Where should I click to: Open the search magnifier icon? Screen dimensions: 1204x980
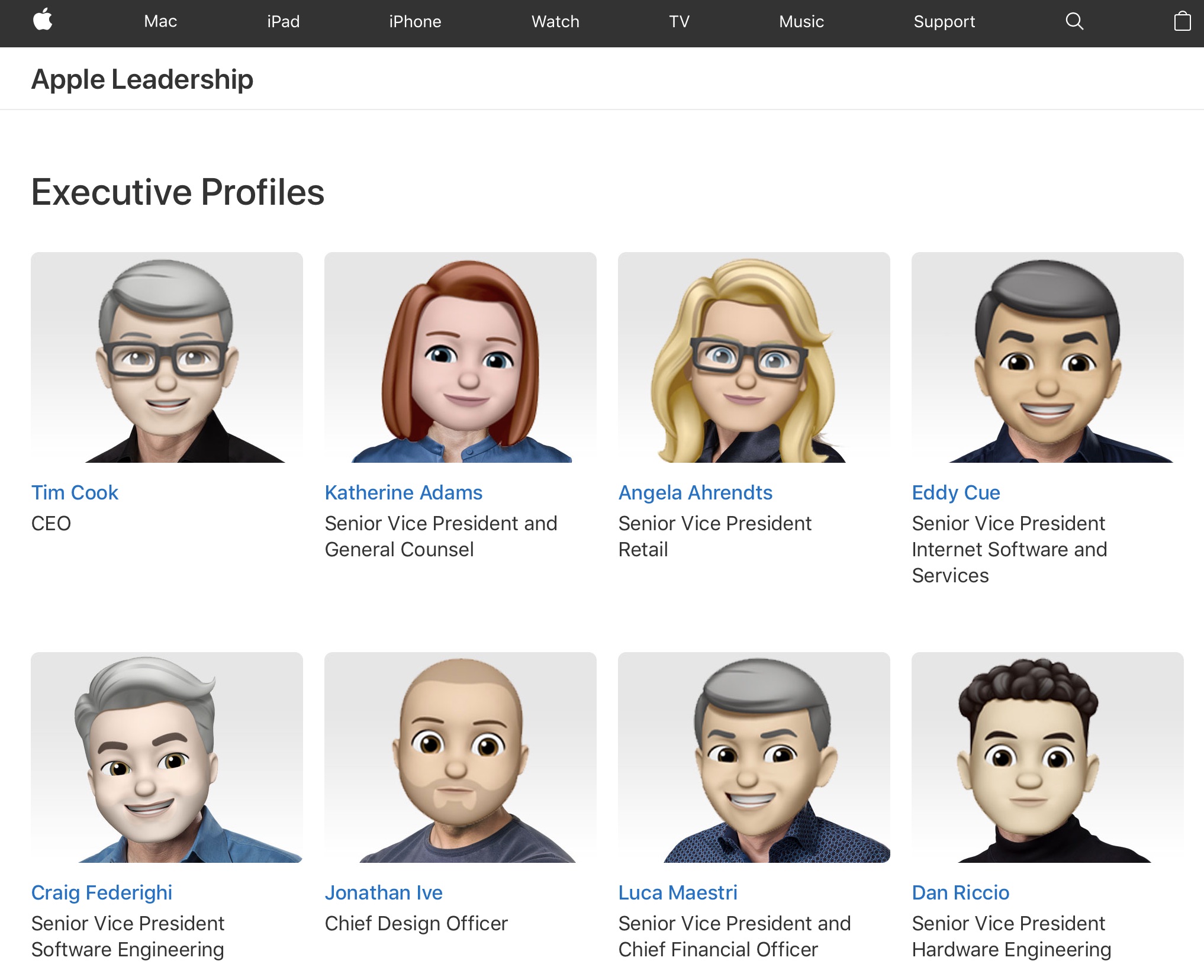pos(1074,21)
